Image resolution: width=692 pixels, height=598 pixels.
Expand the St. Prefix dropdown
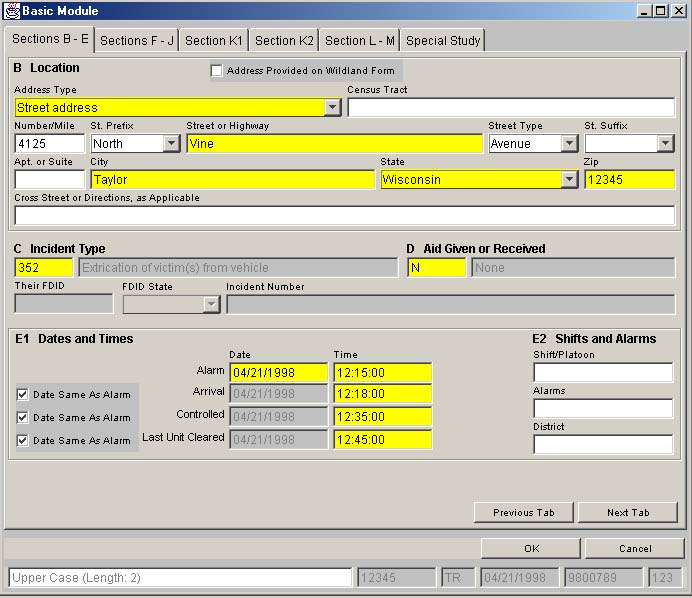[171, 144]
